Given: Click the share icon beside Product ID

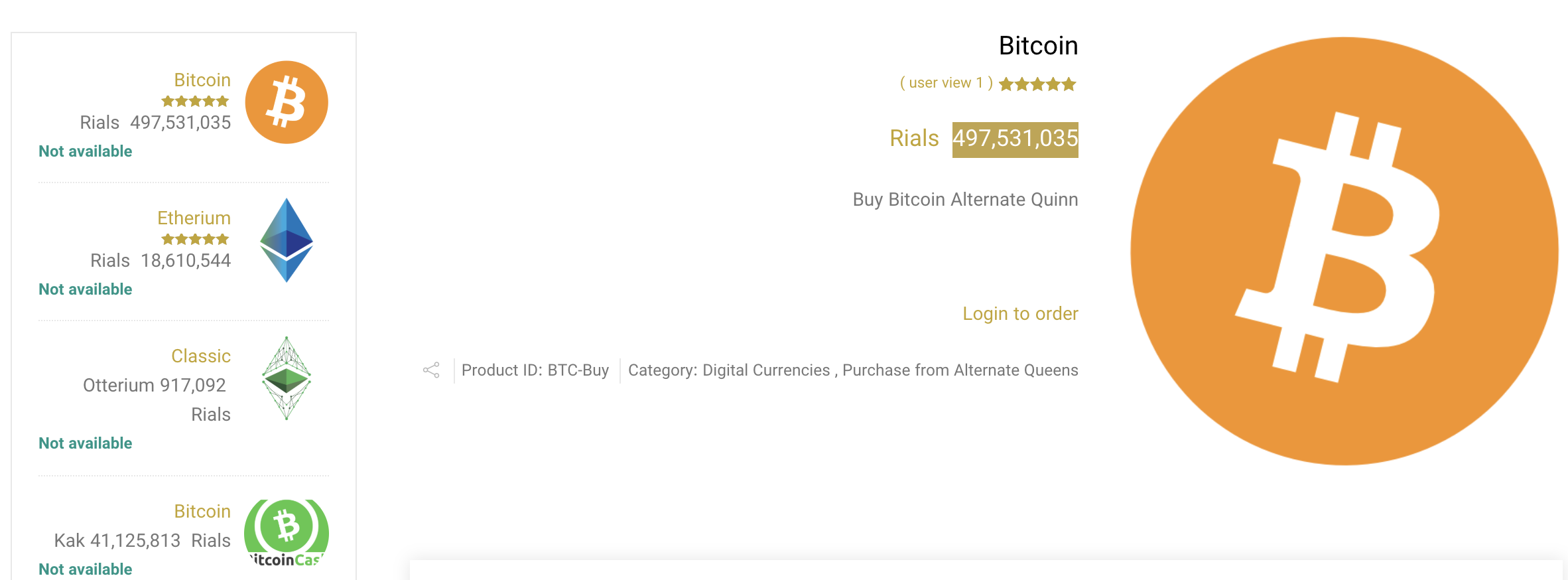Looking at the screenshot, I should click(431, 370).
